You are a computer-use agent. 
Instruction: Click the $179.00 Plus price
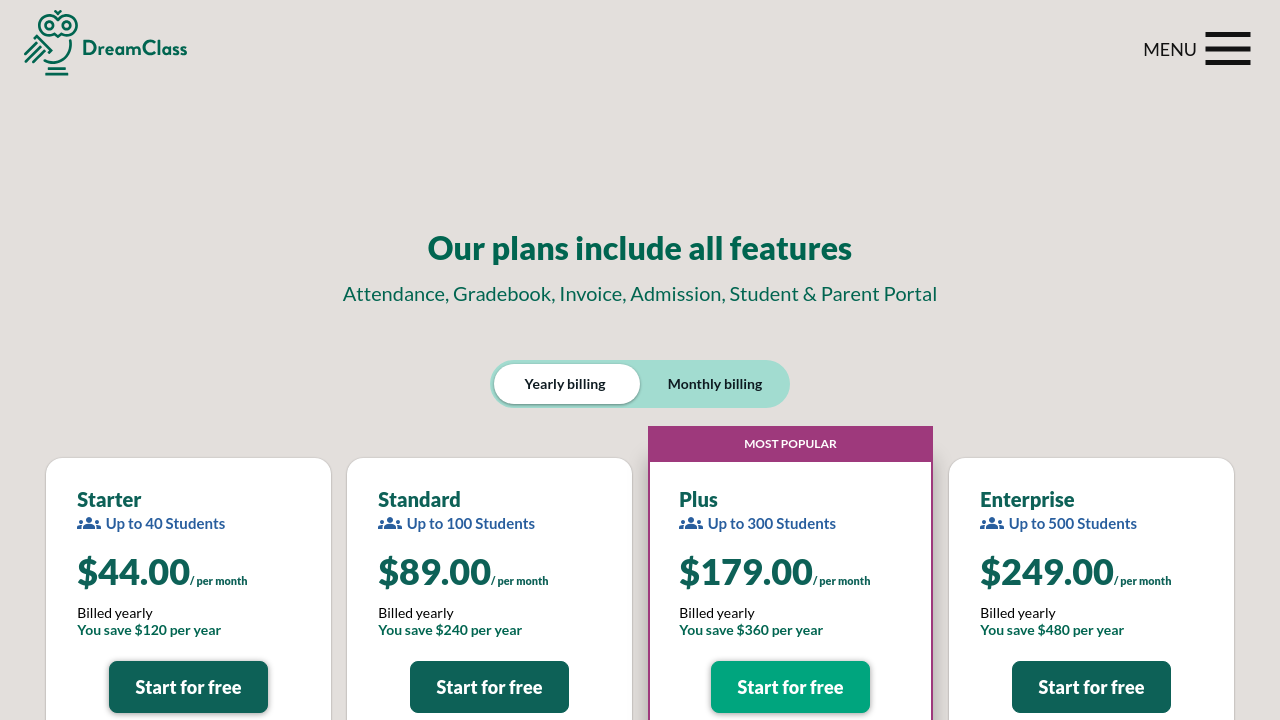click(x=745, y=572)
